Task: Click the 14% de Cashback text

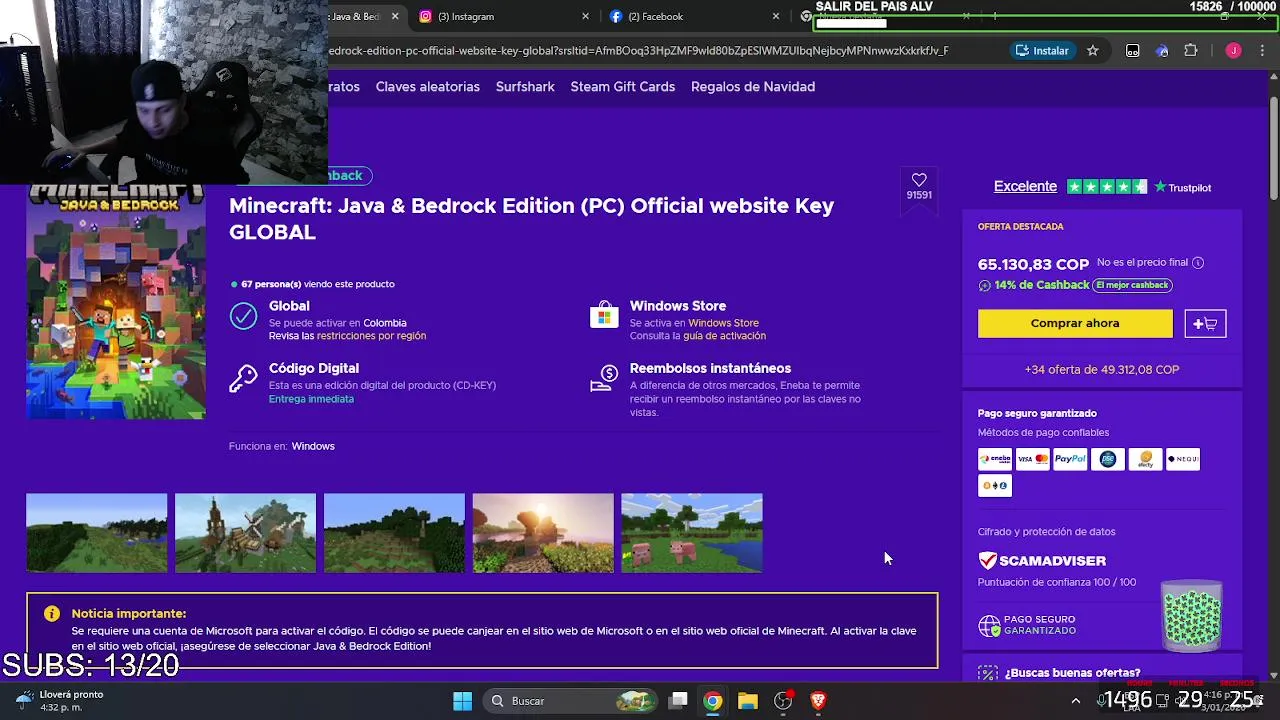Action: tap(1042, 285)
